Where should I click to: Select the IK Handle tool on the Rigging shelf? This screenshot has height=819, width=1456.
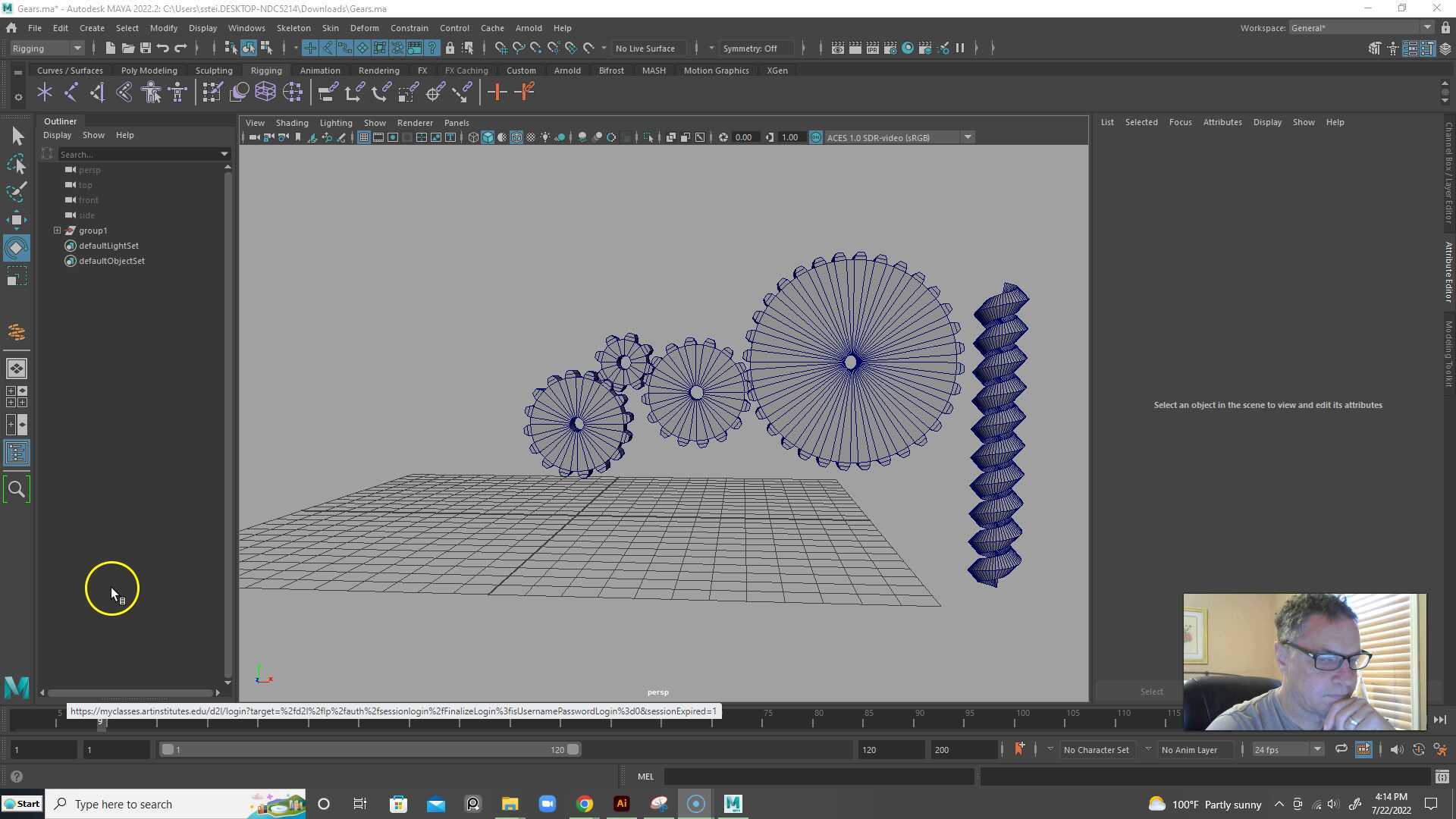coord(71,92)
